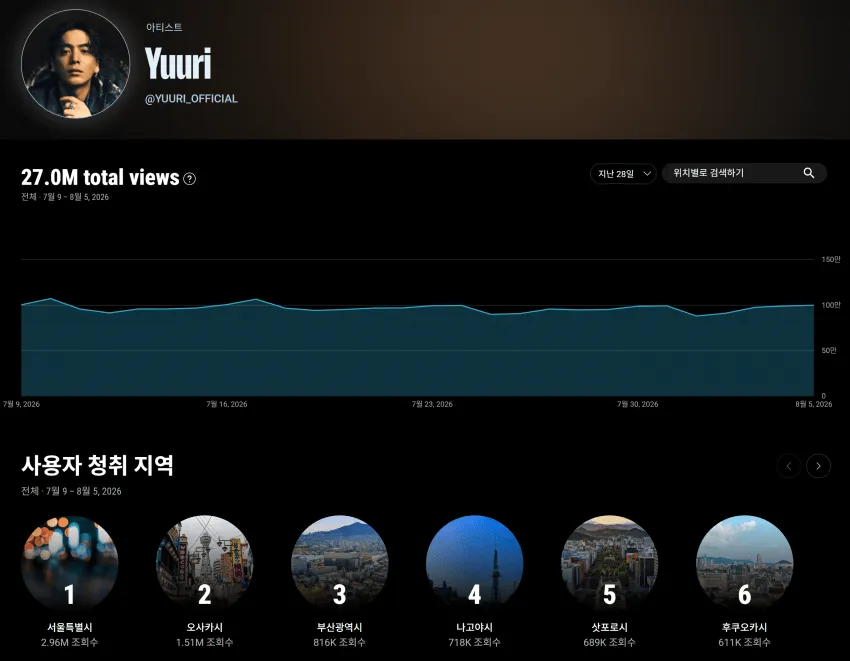Image resolution: width=850 pixels, height=661 pixels.
Task: Go to next page of listening regions
Action: click(818, 466)
